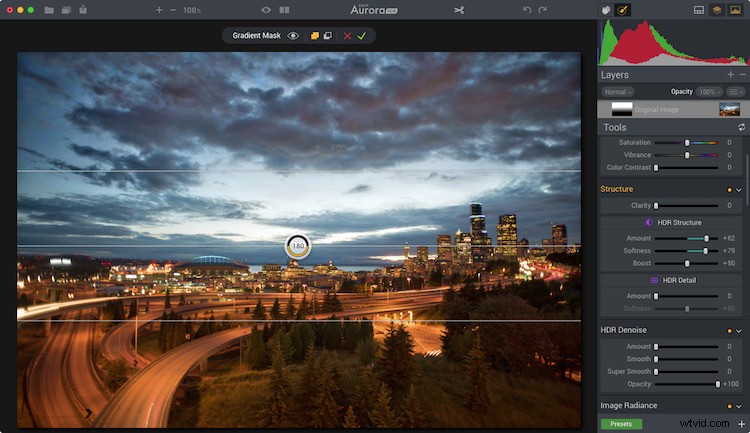
Task: Click the batch processing icon in toolbar
Action: click(x=66, y=10)
